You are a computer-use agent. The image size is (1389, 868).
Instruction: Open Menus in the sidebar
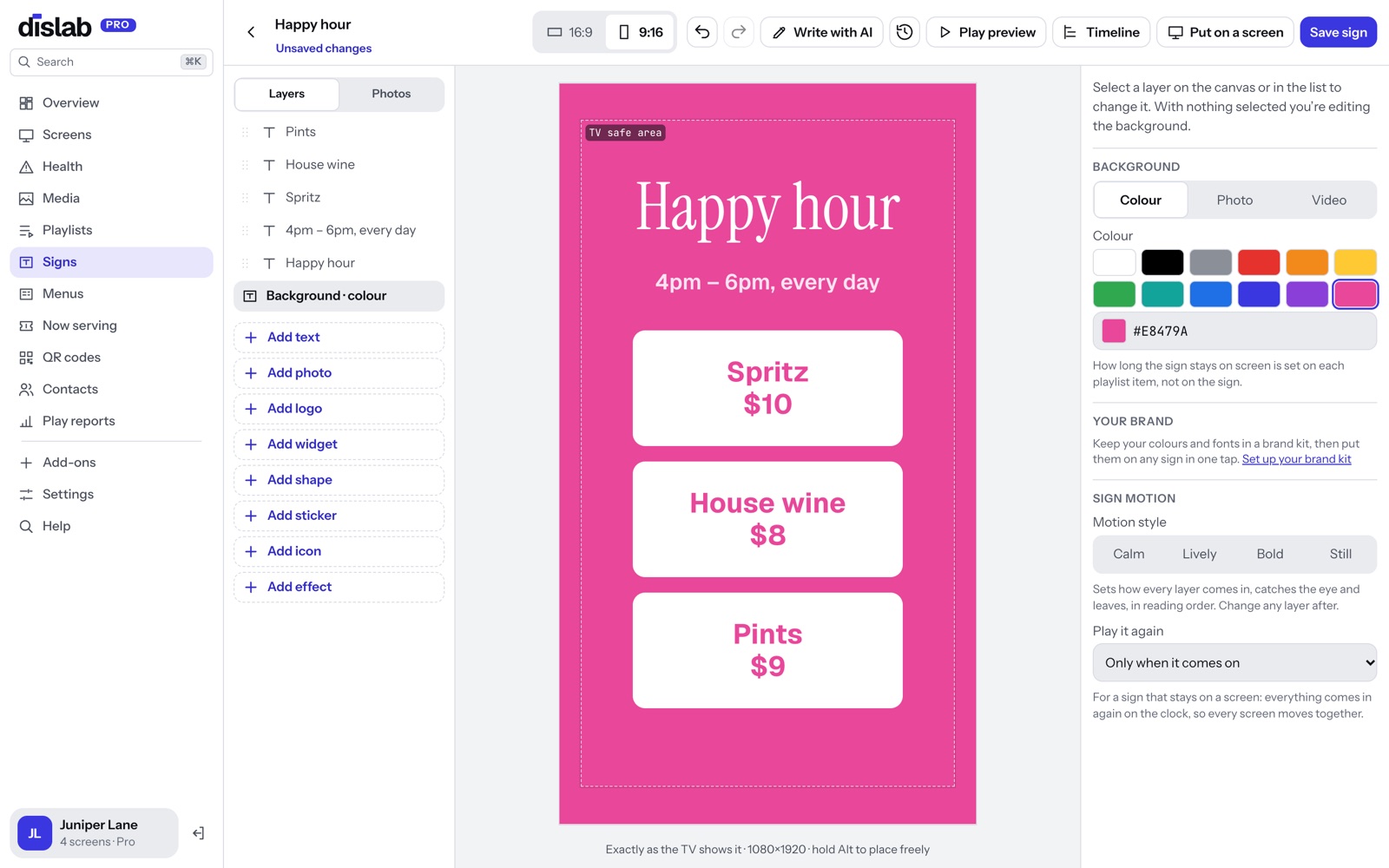[111, 293]
